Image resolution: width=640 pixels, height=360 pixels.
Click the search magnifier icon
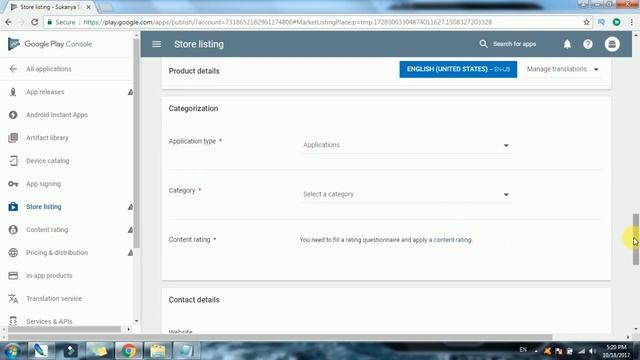[x=483, y=44]
